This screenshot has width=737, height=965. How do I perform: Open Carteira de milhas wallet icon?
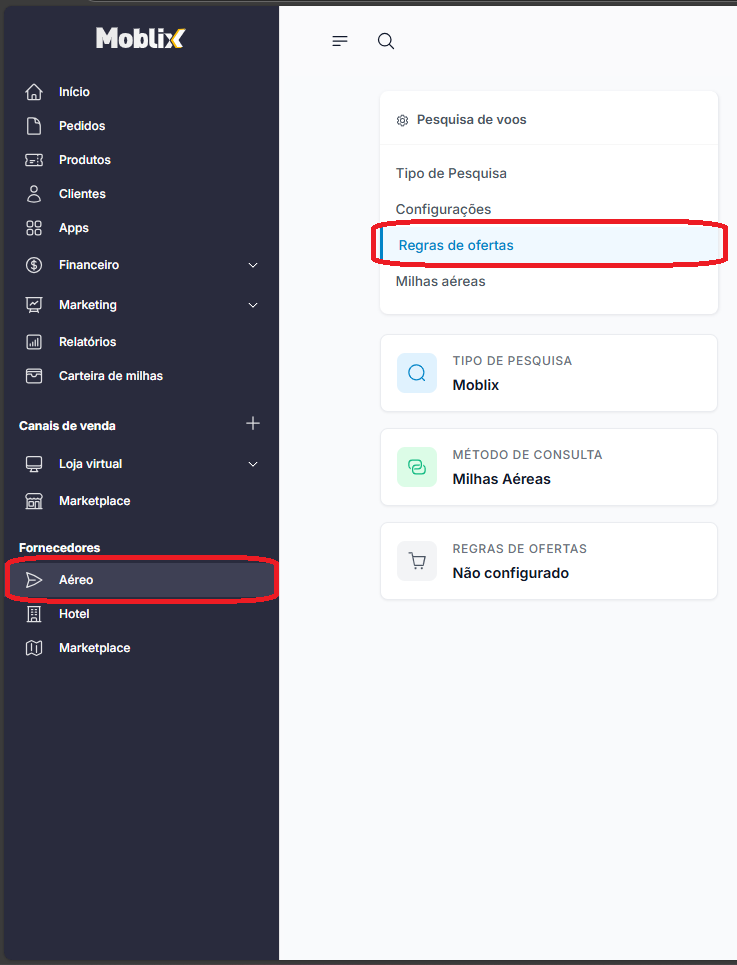34,375
